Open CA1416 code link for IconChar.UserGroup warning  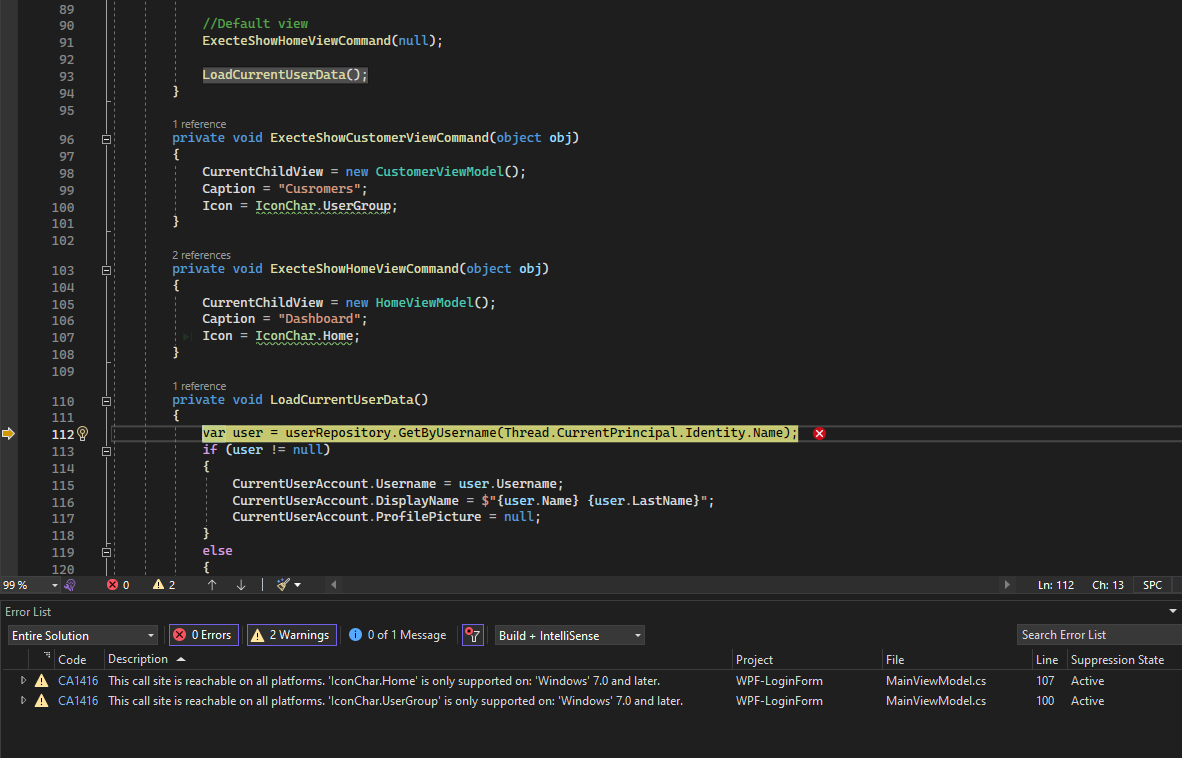(78, 701)
